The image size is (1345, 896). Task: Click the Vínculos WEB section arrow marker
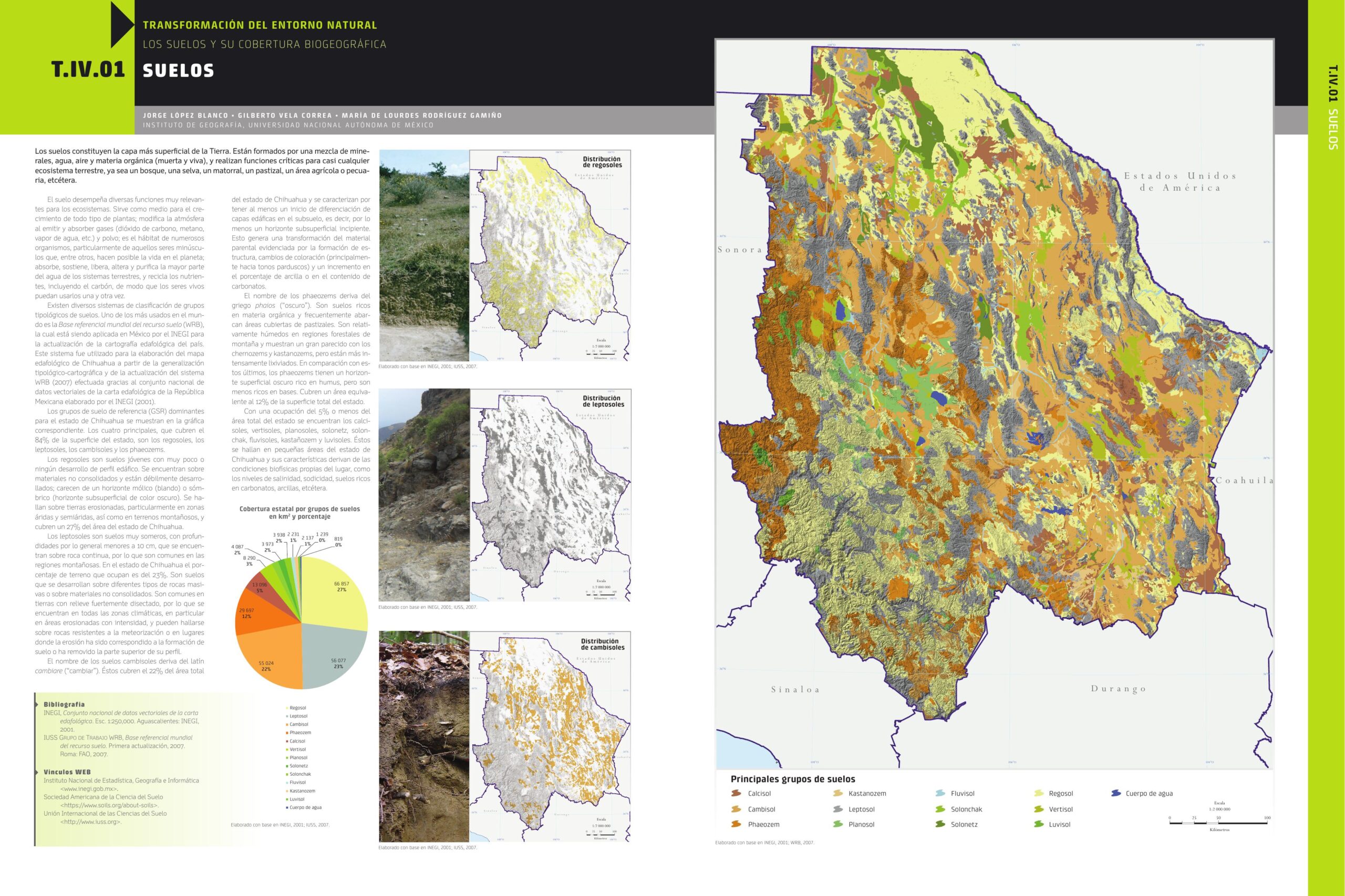click(38, 772)
